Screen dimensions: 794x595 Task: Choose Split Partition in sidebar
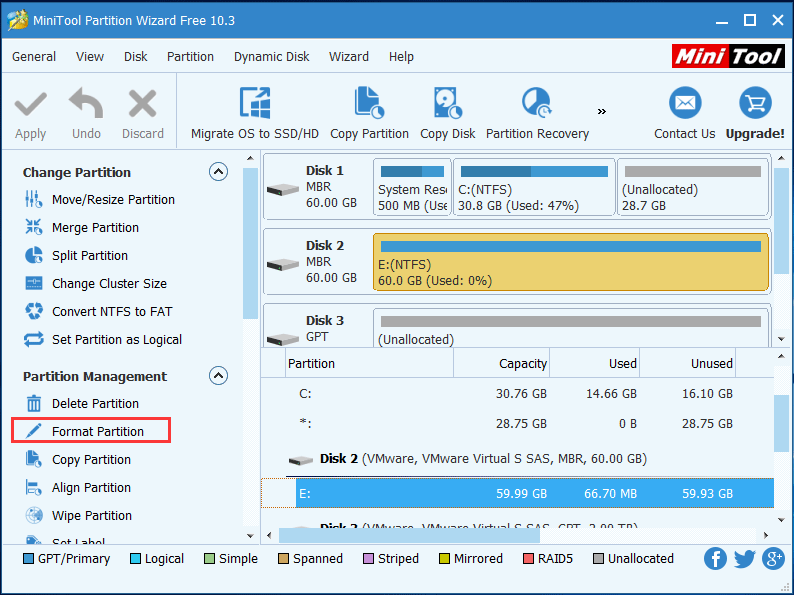coord(76,256)
